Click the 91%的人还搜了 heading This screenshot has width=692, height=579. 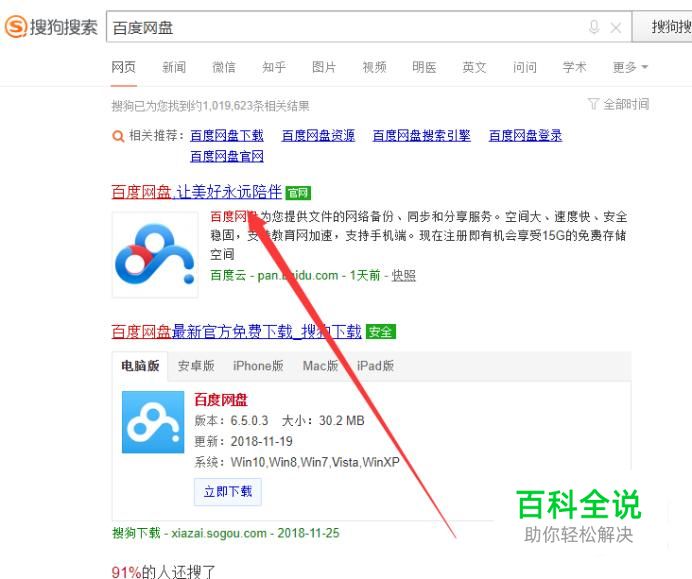click(x=163, y=572)
